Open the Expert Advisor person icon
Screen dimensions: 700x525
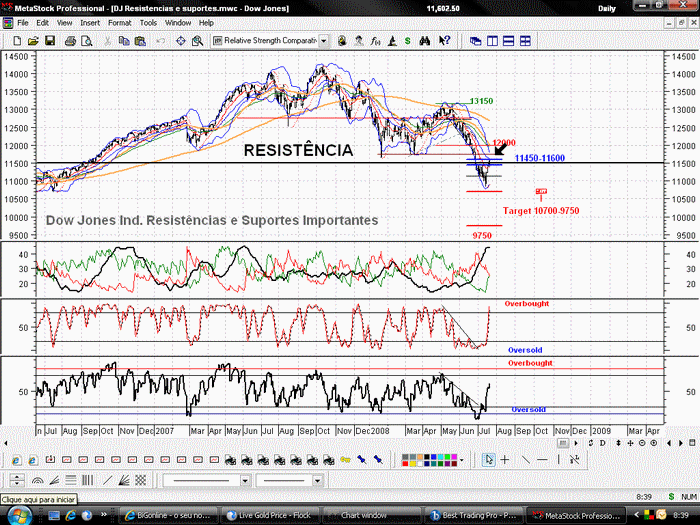click(x=358, y=41)
